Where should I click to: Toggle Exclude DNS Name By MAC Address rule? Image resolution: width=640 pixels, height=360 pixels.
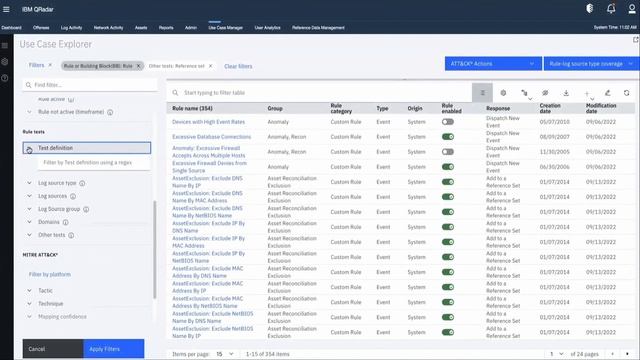tap(448, 197)
